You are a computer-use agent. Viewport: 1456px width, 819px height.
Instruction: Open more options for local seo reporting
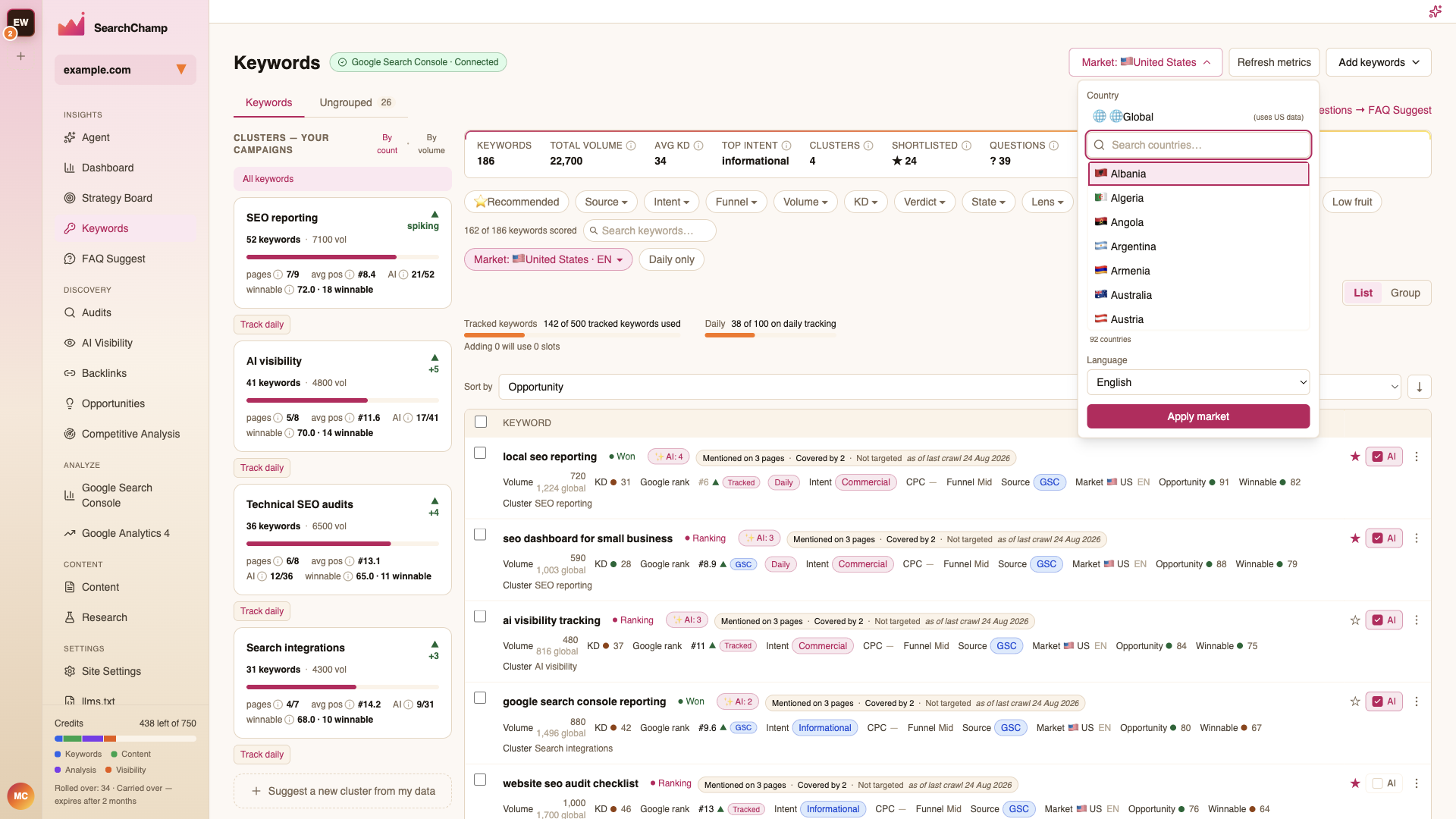click(1416, 457)
